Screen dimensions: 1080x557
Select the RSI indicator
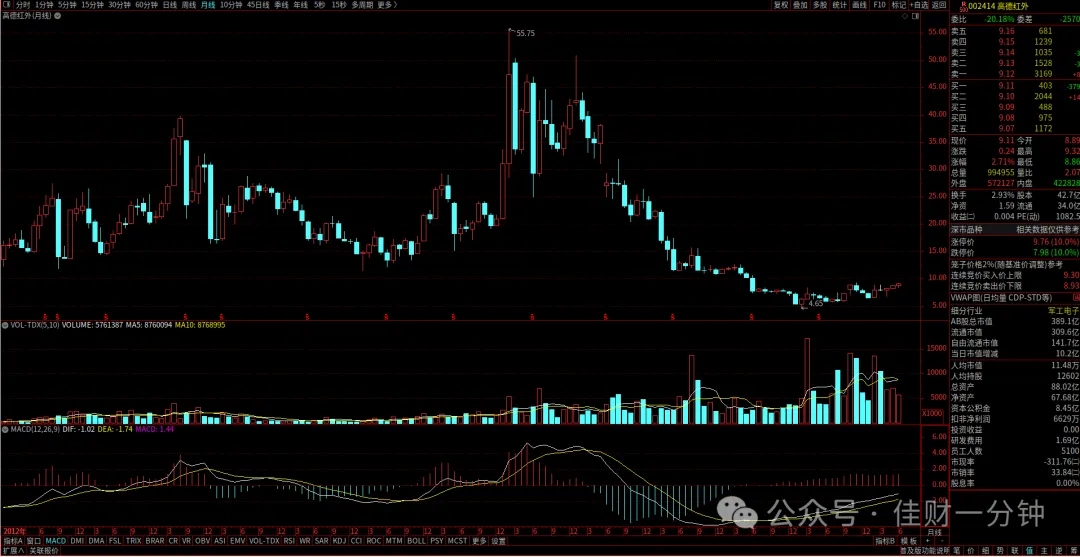[x=289, y=541]
